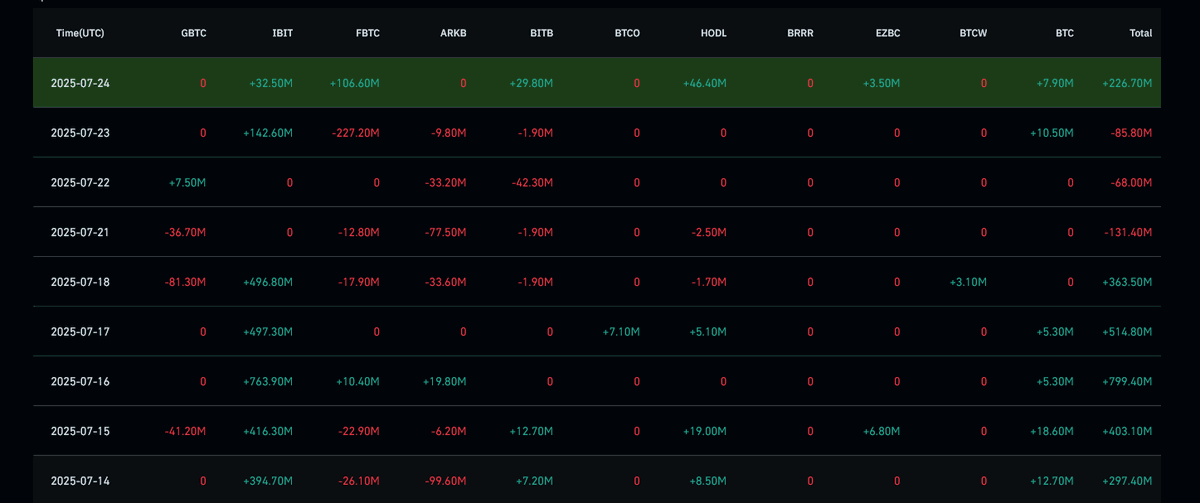The image size is (1200, 503).
Task: Click the GBTC column header
Action: coord(193,33)
